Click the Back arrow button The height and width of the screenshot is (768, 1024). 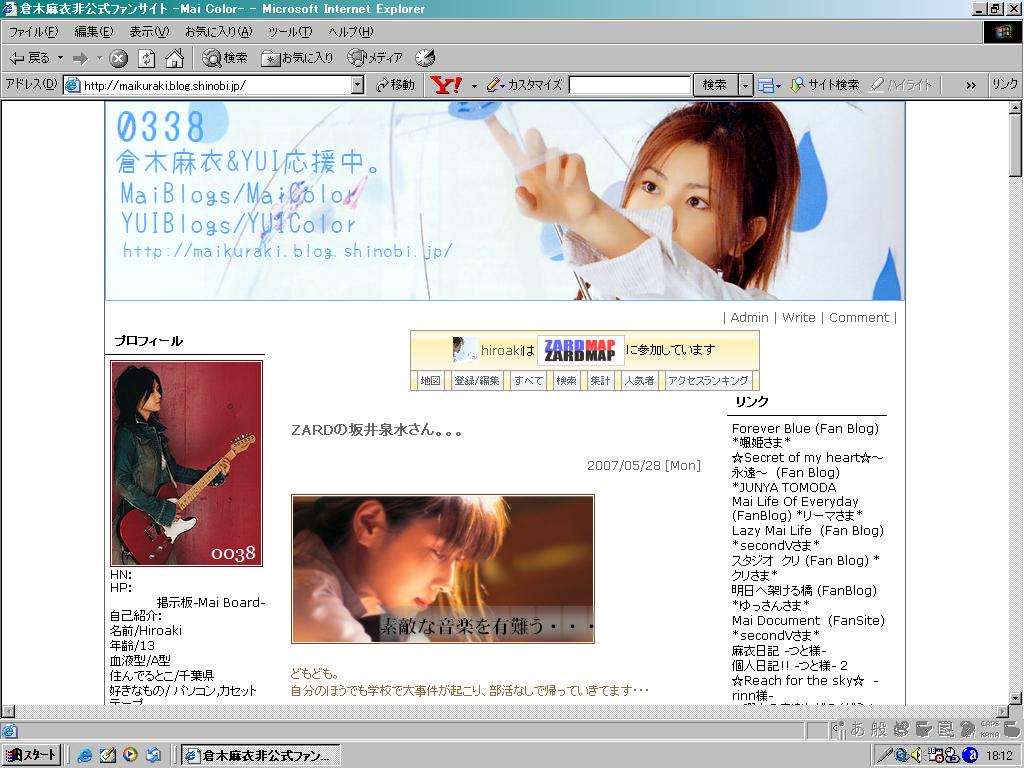point(29,58)
